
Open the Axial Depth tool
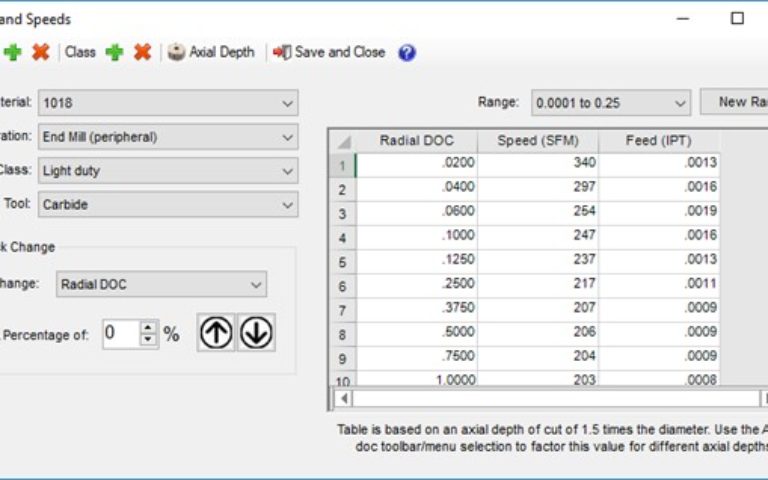click(211, 52)
